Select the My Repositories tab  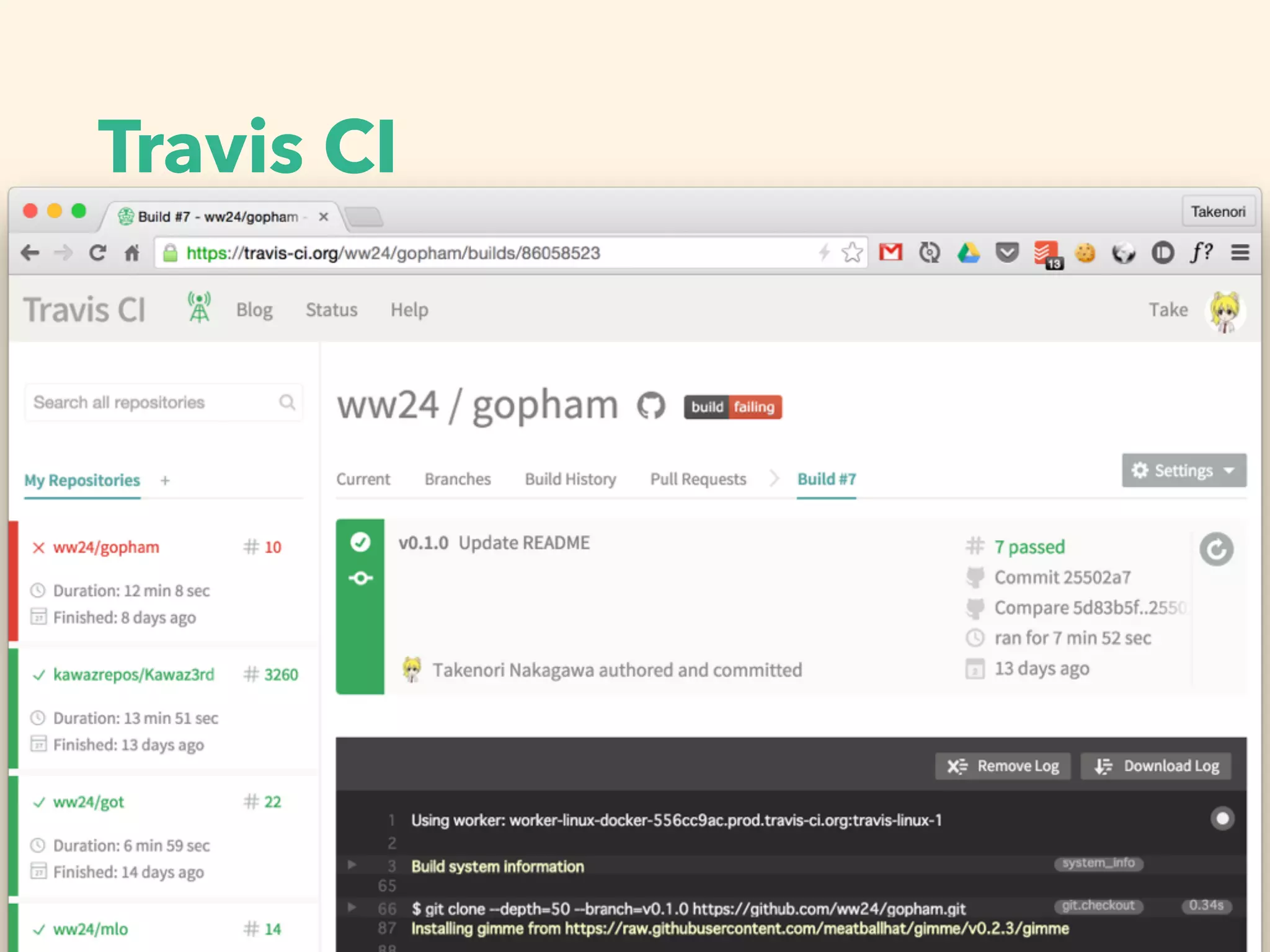(x=82, y=480)
